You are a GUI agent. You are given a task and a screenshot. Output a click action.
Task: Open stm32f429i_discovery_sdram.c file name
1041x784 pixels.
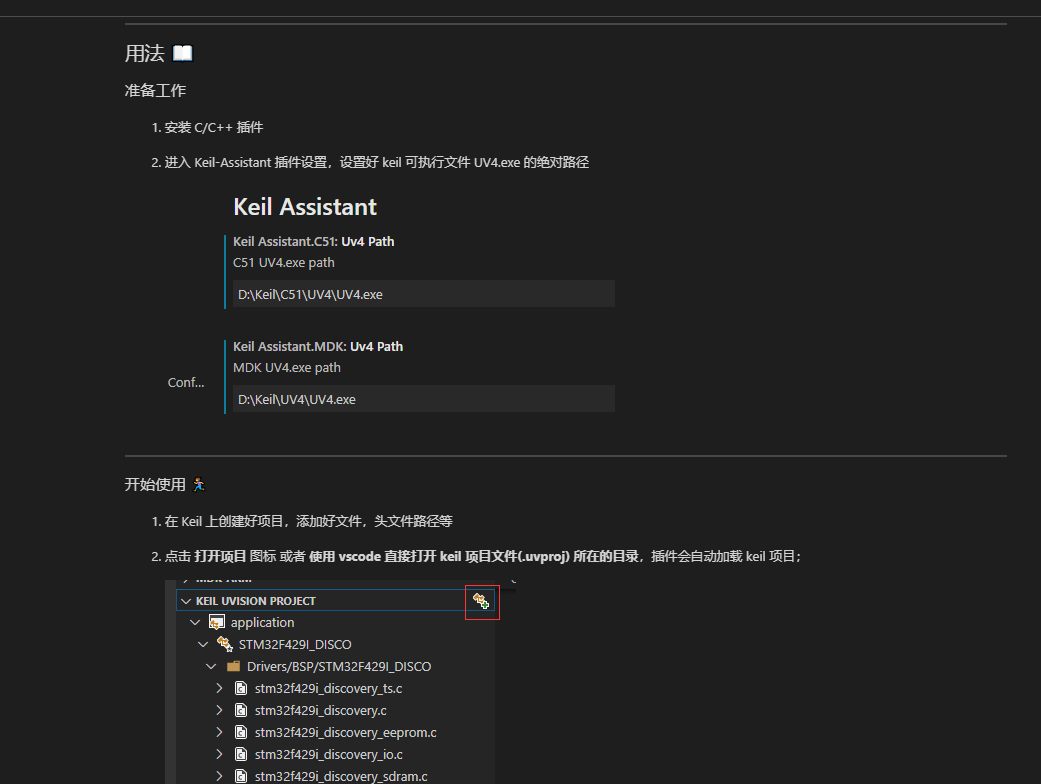(x=341, y=776)
